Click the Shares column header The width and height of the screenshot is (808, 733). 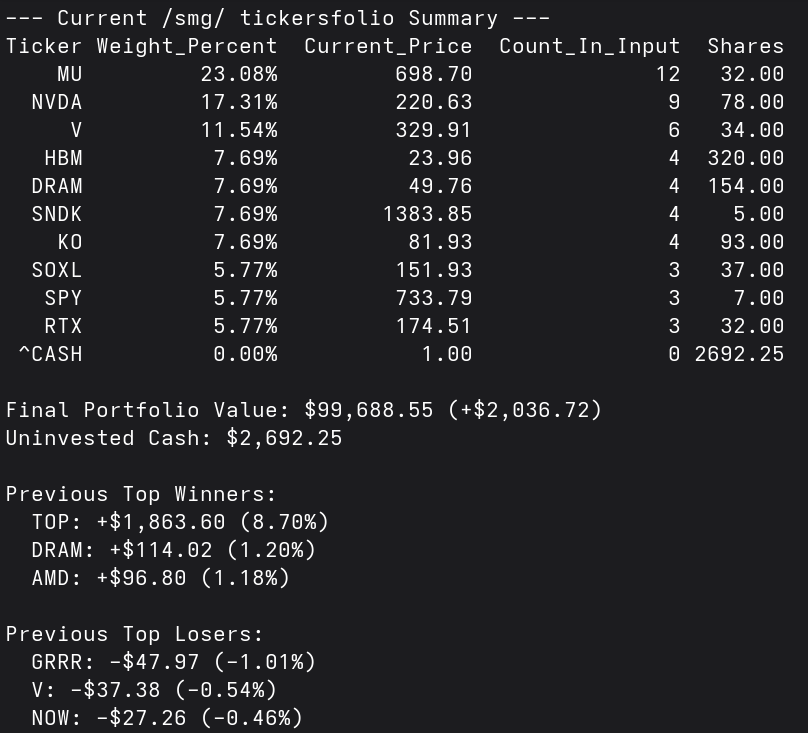(746, 46)
